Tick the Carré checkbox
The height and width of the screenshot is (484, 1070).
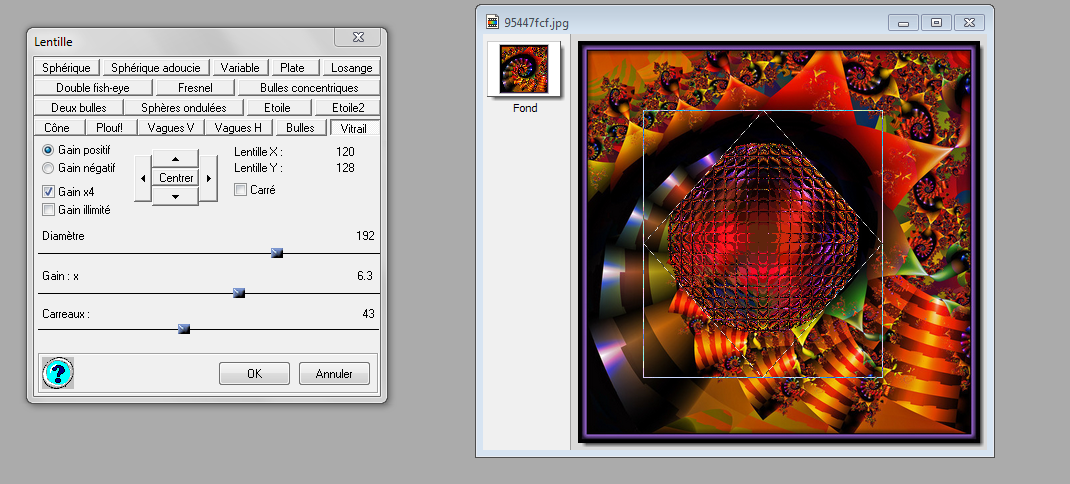[x=240, y=189]
